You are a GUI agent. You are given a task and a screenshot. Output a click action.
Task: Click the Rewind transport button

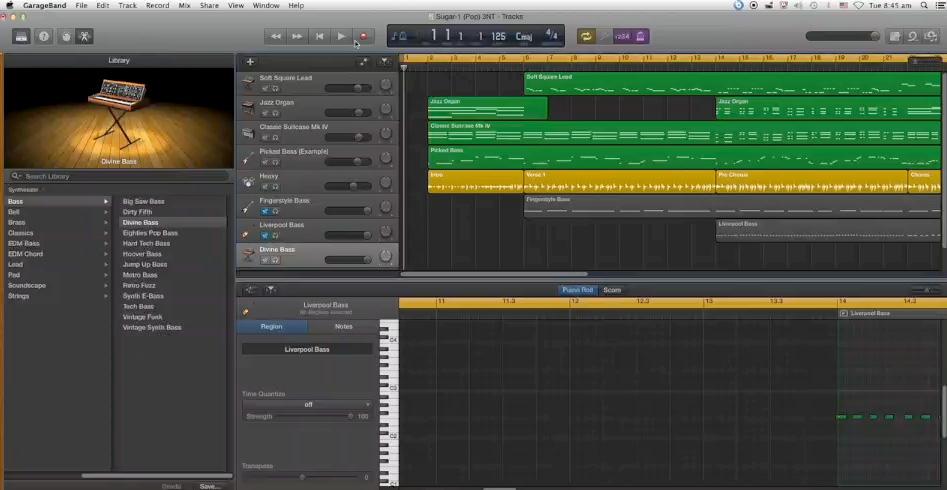point(275,36)
